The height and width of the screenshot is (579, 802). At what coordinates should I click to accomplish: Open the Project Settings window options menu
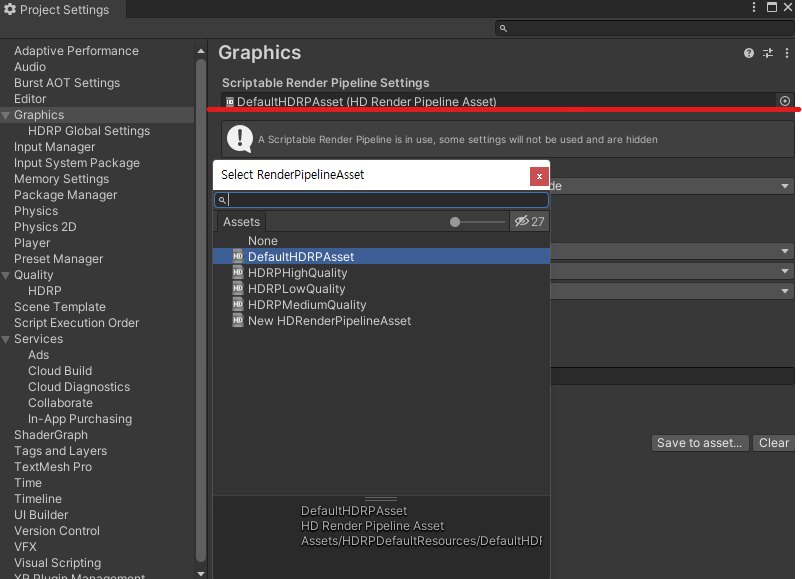754,7
